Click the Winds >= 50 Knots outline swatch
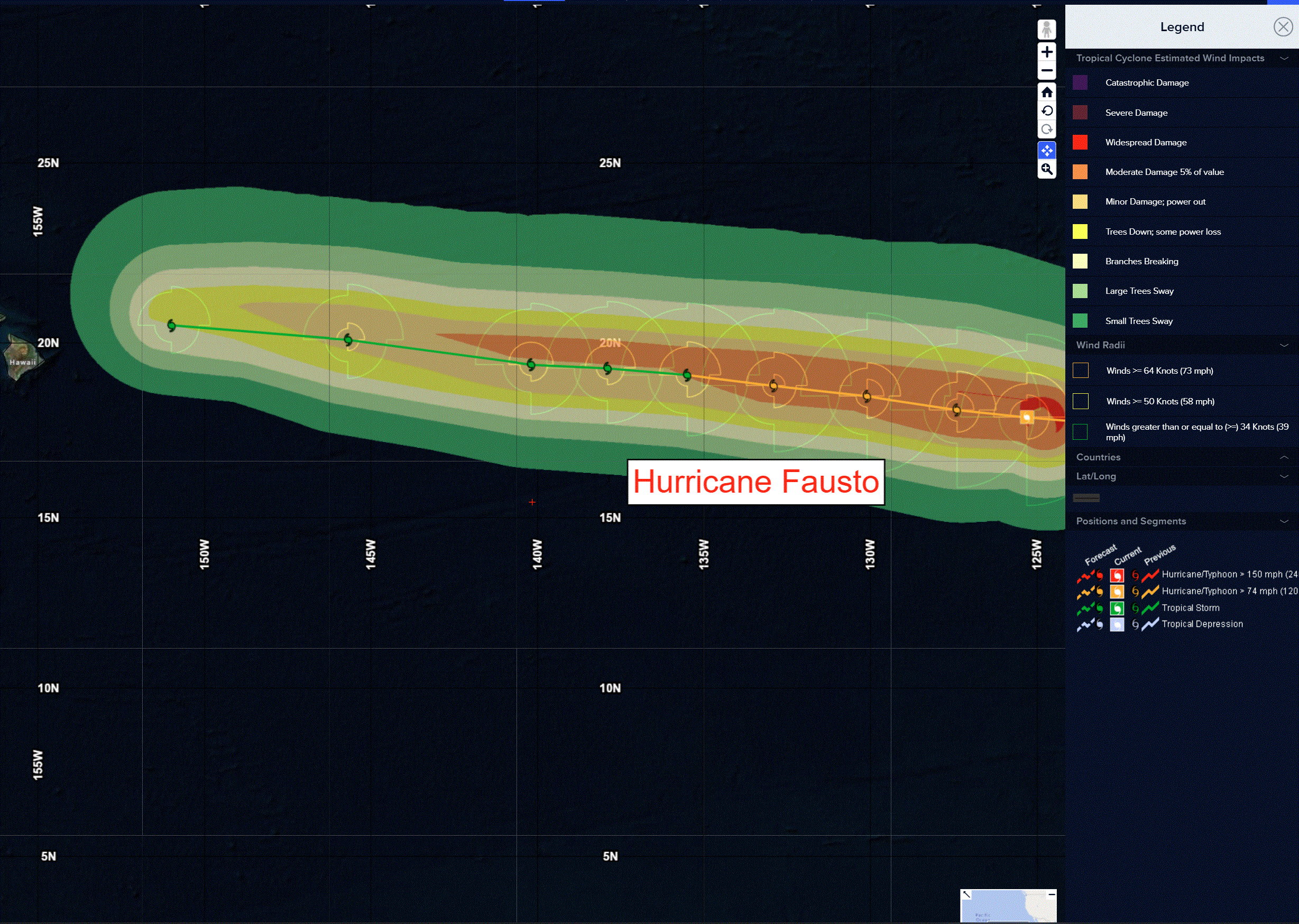The width and height of the screenshot is (1299, 924). tap(1080, 401)
